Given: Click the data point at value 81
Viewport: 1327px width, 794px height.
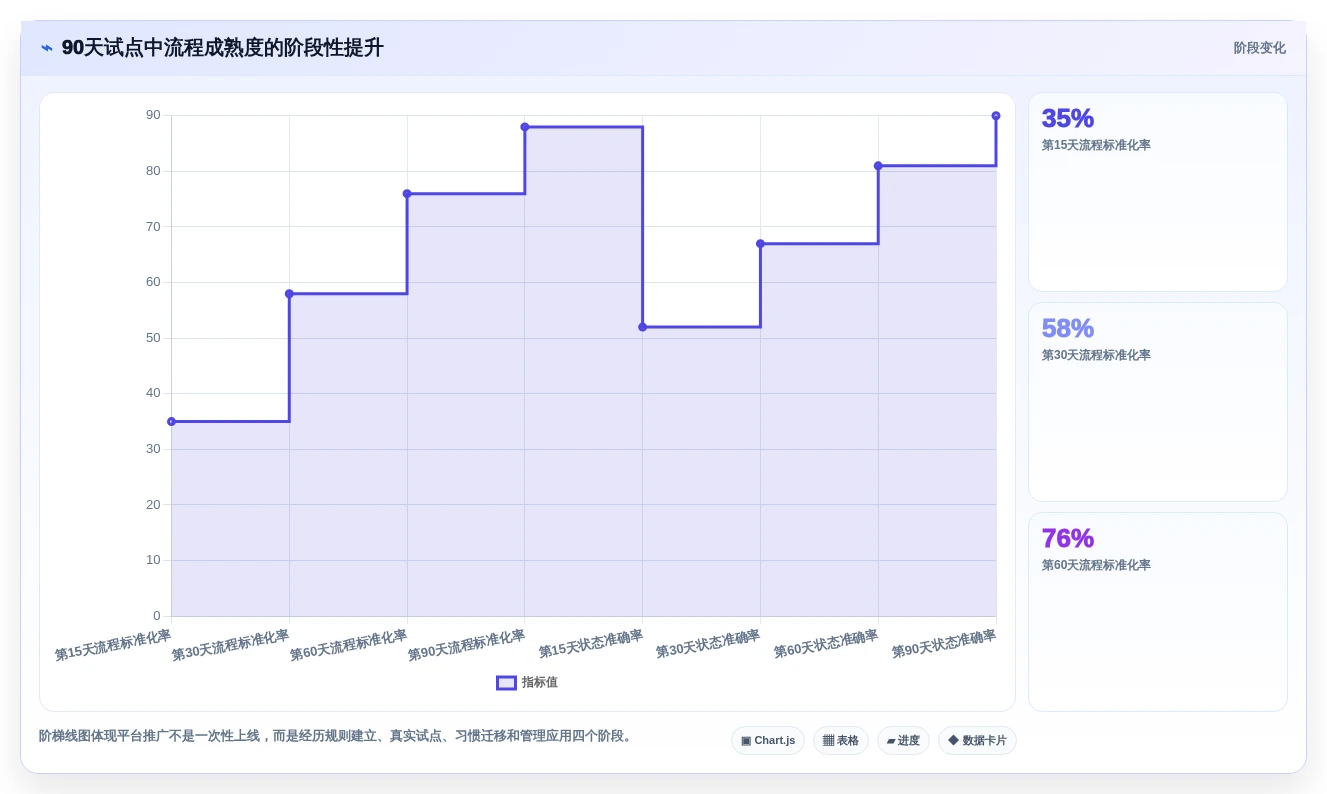Looking at the screenshot, I should point(878,166).
